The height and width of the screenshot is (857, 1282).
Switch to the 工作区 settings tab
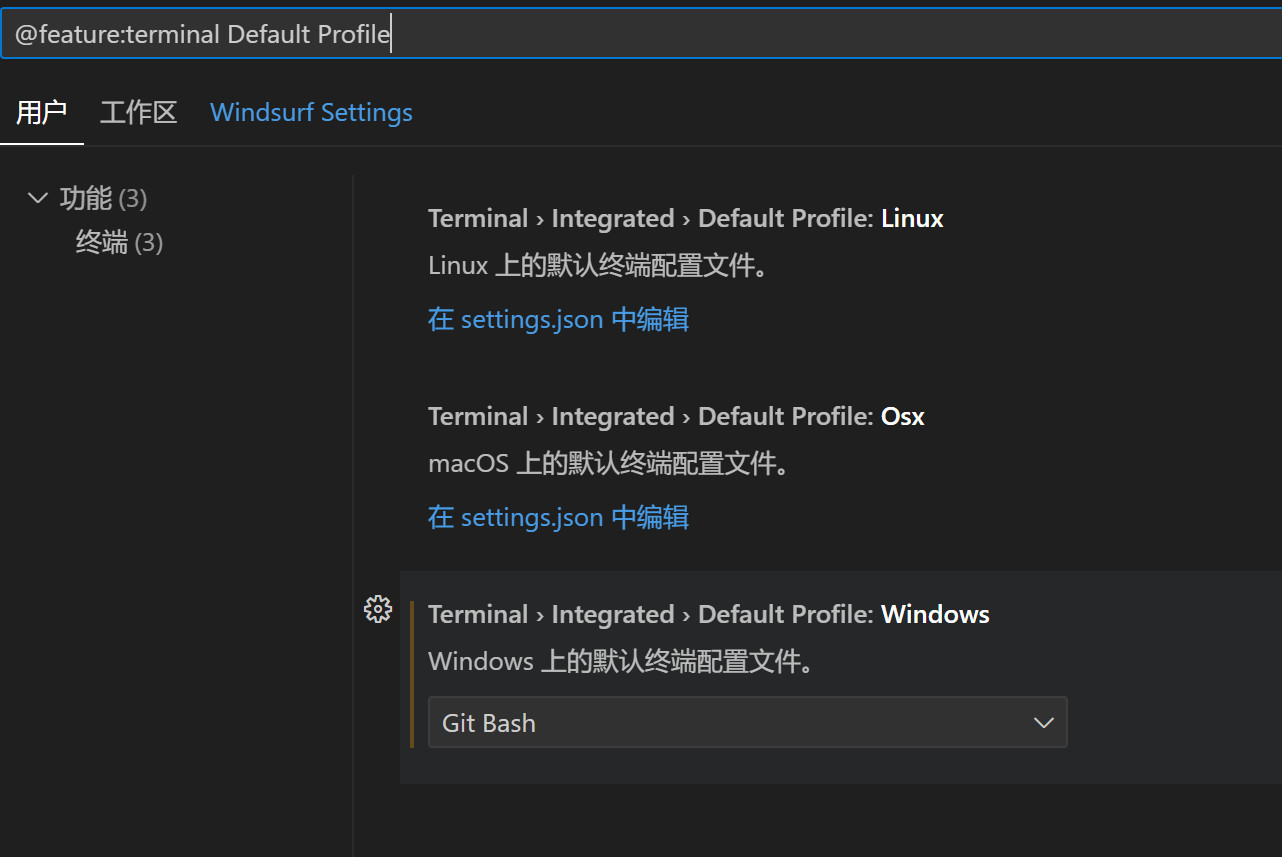click(138, 112)
